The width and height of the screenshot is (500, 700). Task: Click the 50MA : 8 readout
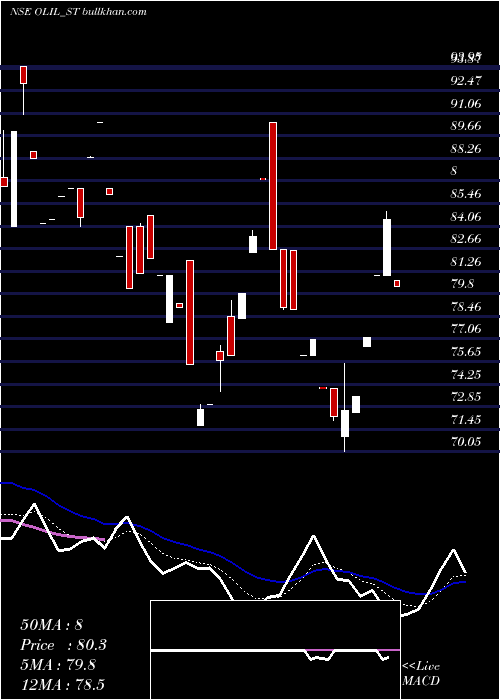(51, 625)
